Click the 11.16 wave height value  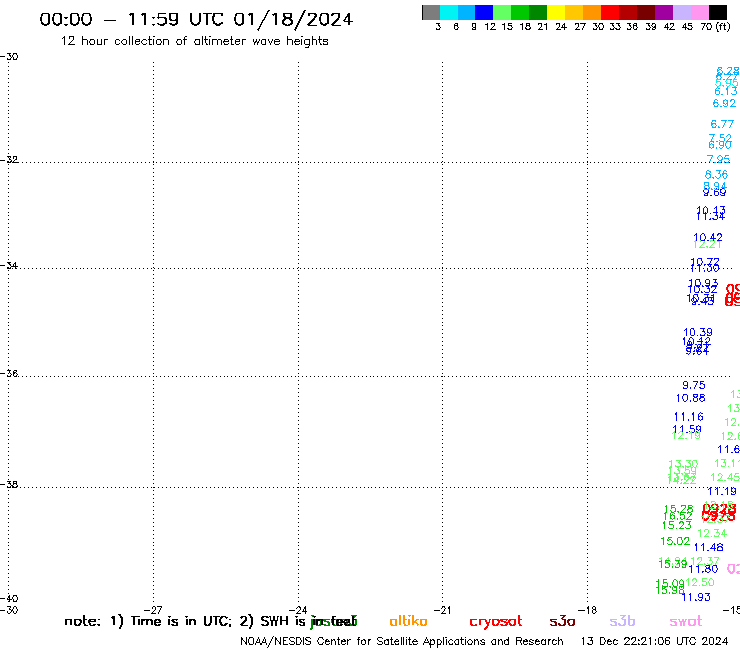point(689,417)
